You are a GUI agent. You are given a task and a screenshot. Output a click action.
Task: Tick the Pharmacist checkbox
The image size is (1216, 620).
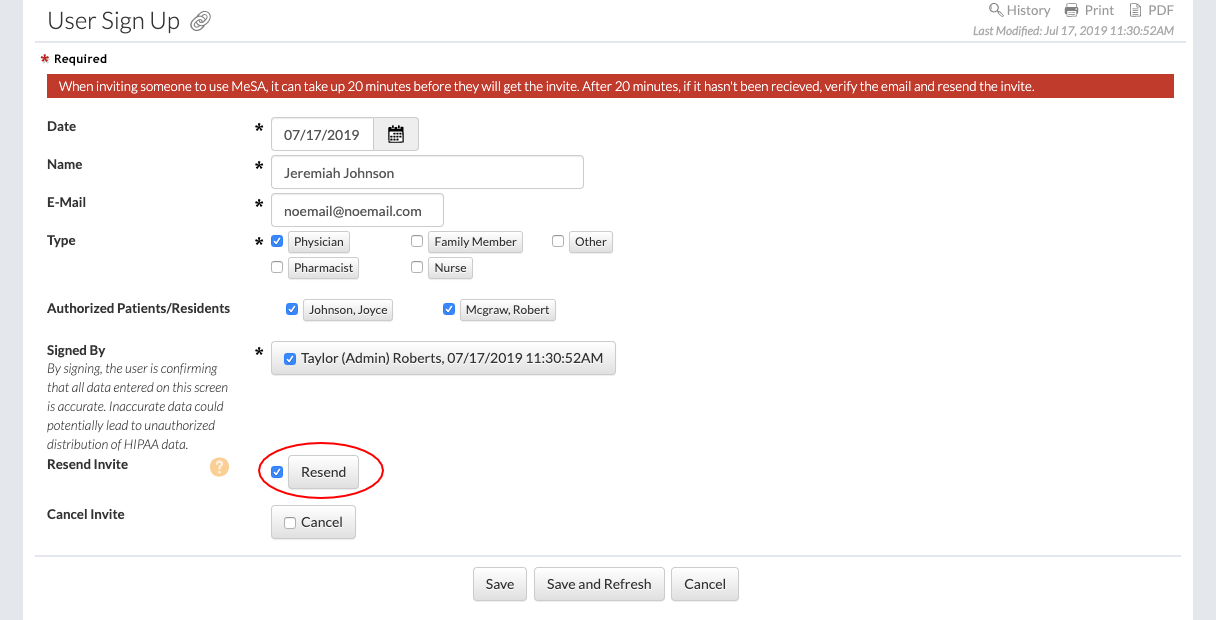coord(277,268)
